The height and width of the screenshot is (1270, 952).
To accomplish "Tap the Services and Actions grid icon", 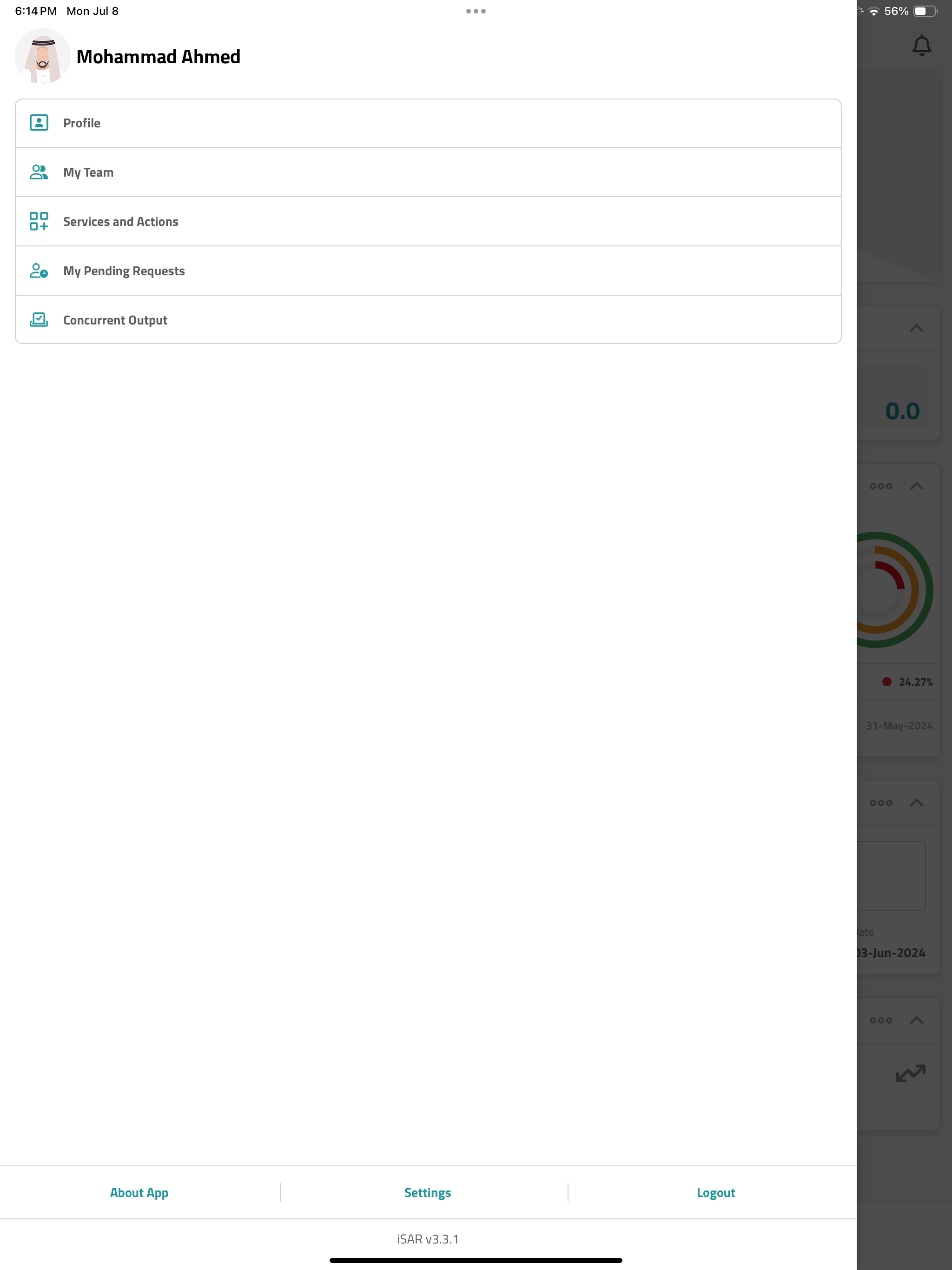I will tap(39, 222).
